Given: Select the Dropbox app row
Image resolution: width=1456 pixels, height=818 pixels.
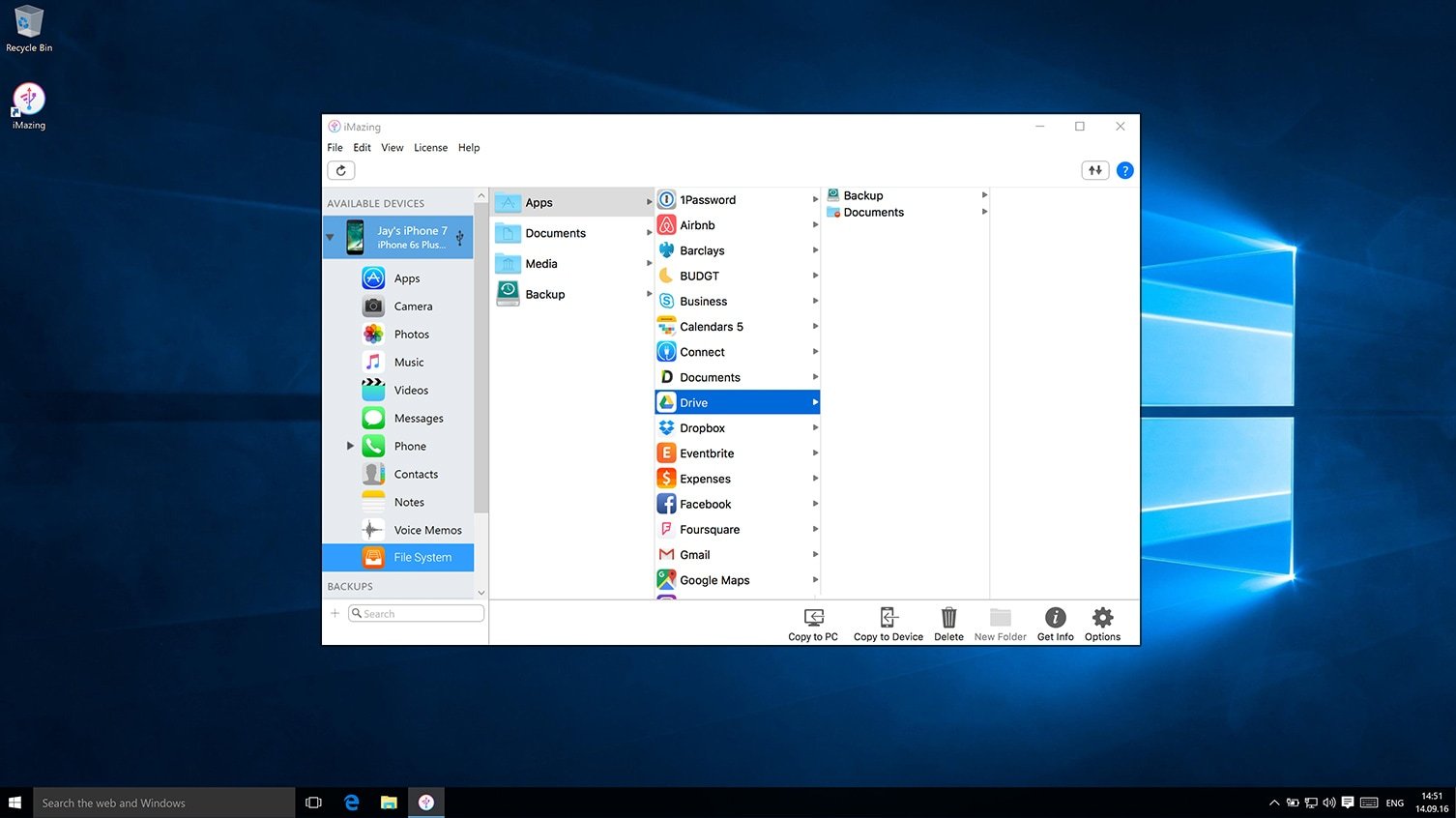Looking at the screenshot, I should pyautogui.click(x=738, y=428).
